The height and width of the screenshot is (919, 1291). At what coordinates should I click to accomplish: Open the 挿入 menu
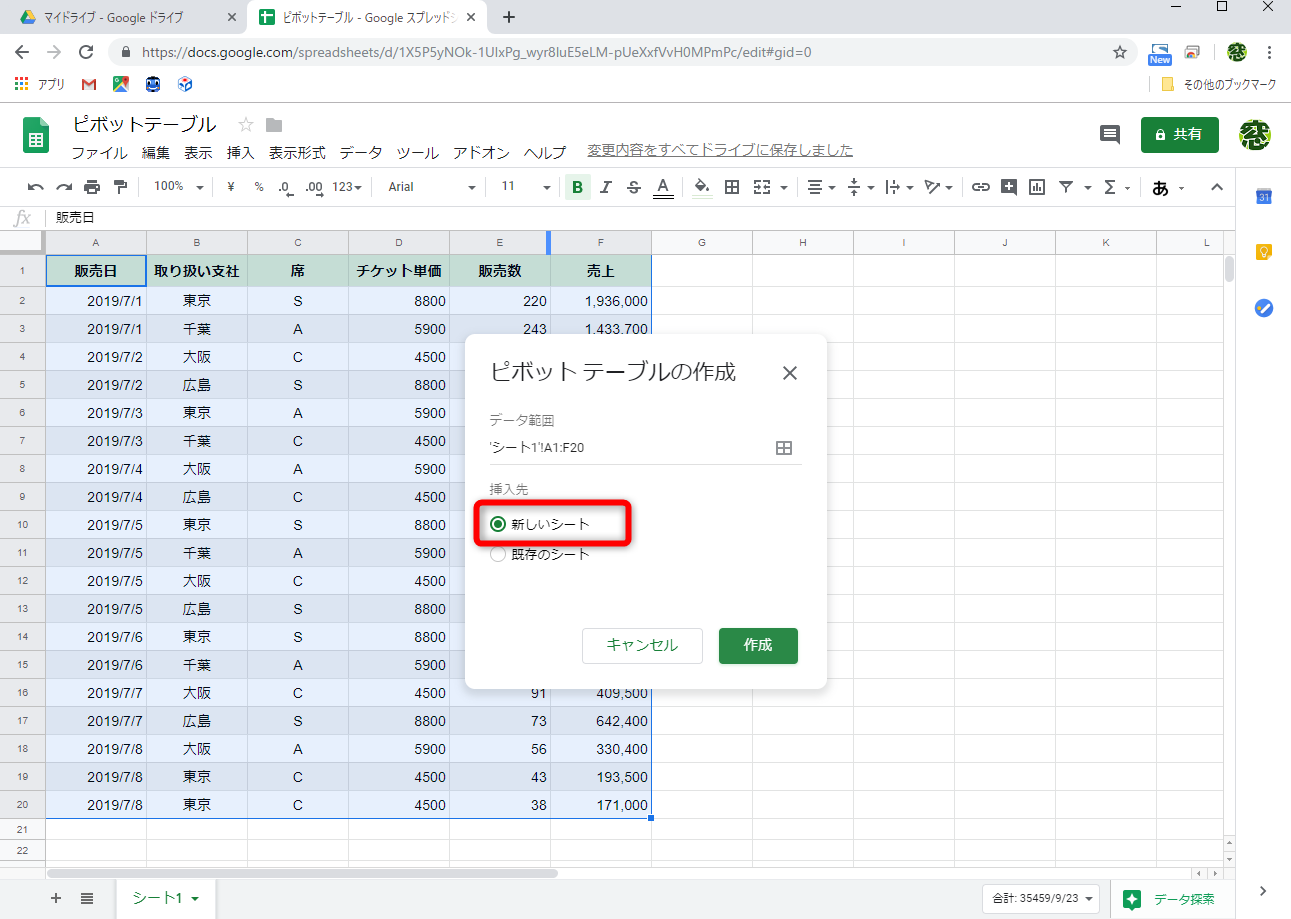241,153
